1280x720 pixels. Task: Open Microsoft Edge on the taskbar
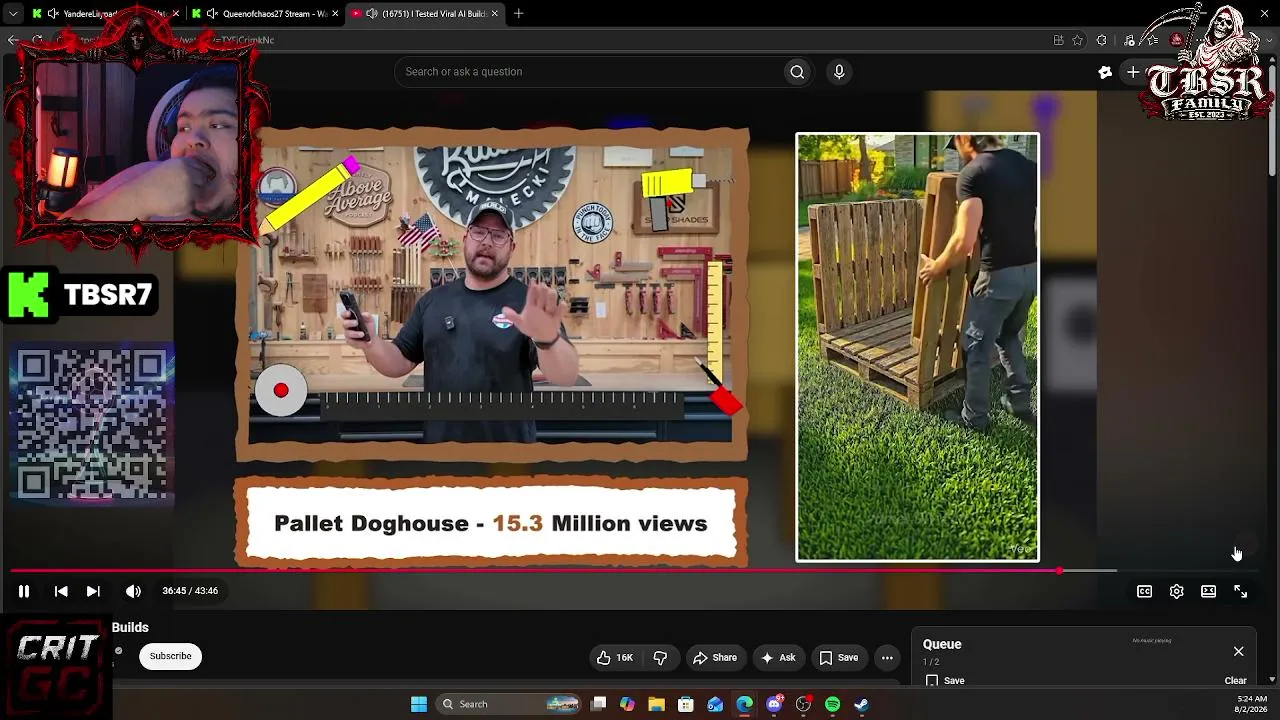point(745,704)
